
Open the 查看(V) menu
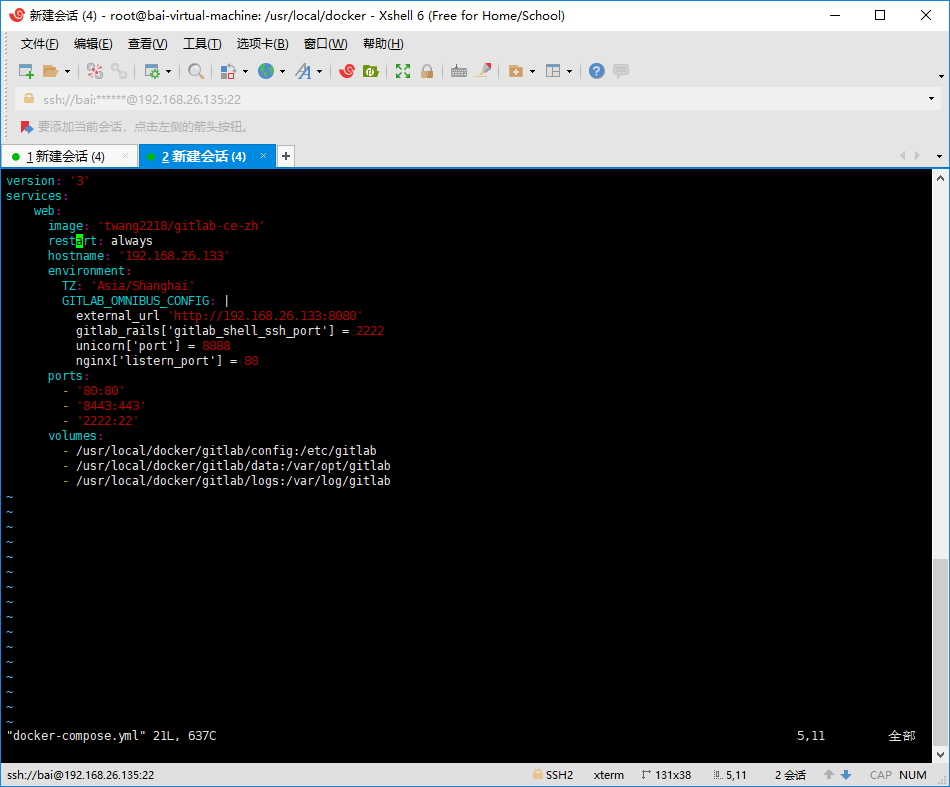point(147,44)
